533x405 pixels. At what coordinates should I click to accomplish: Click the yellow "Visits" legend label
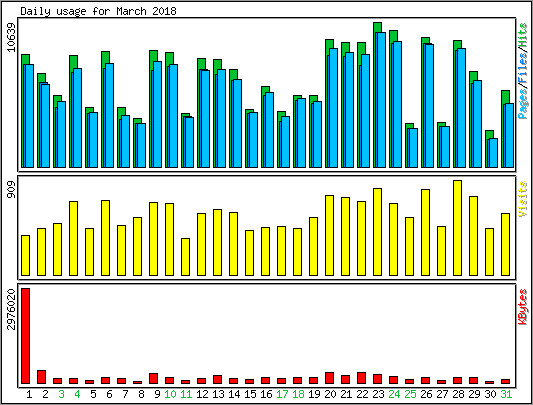pyautogui.click(x=523, y=199)
